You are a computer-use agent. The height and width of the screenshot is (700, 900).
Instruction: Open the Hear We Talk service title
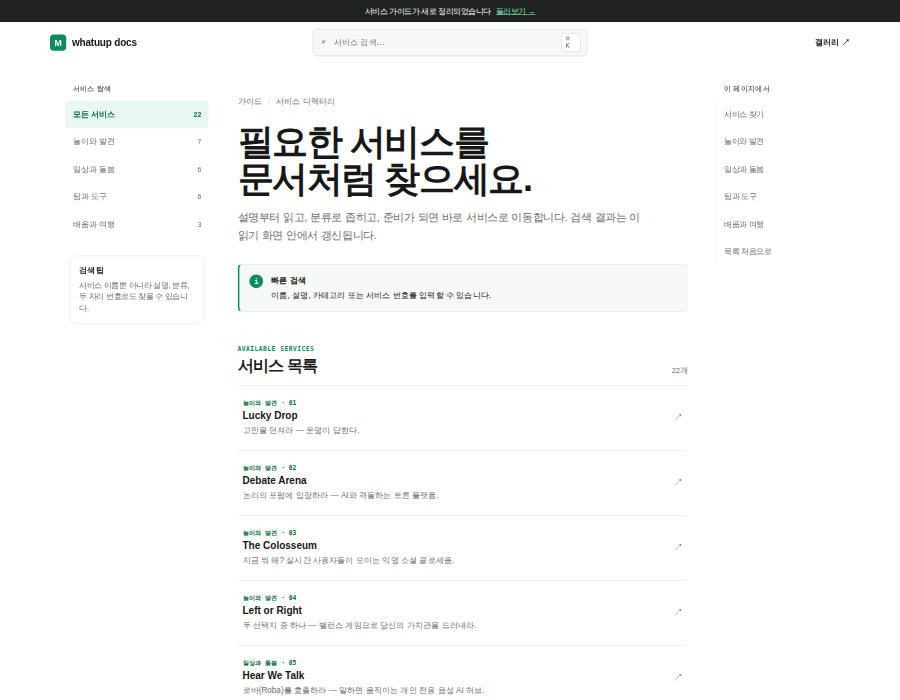pyautogui.click(x=273, y=675)
